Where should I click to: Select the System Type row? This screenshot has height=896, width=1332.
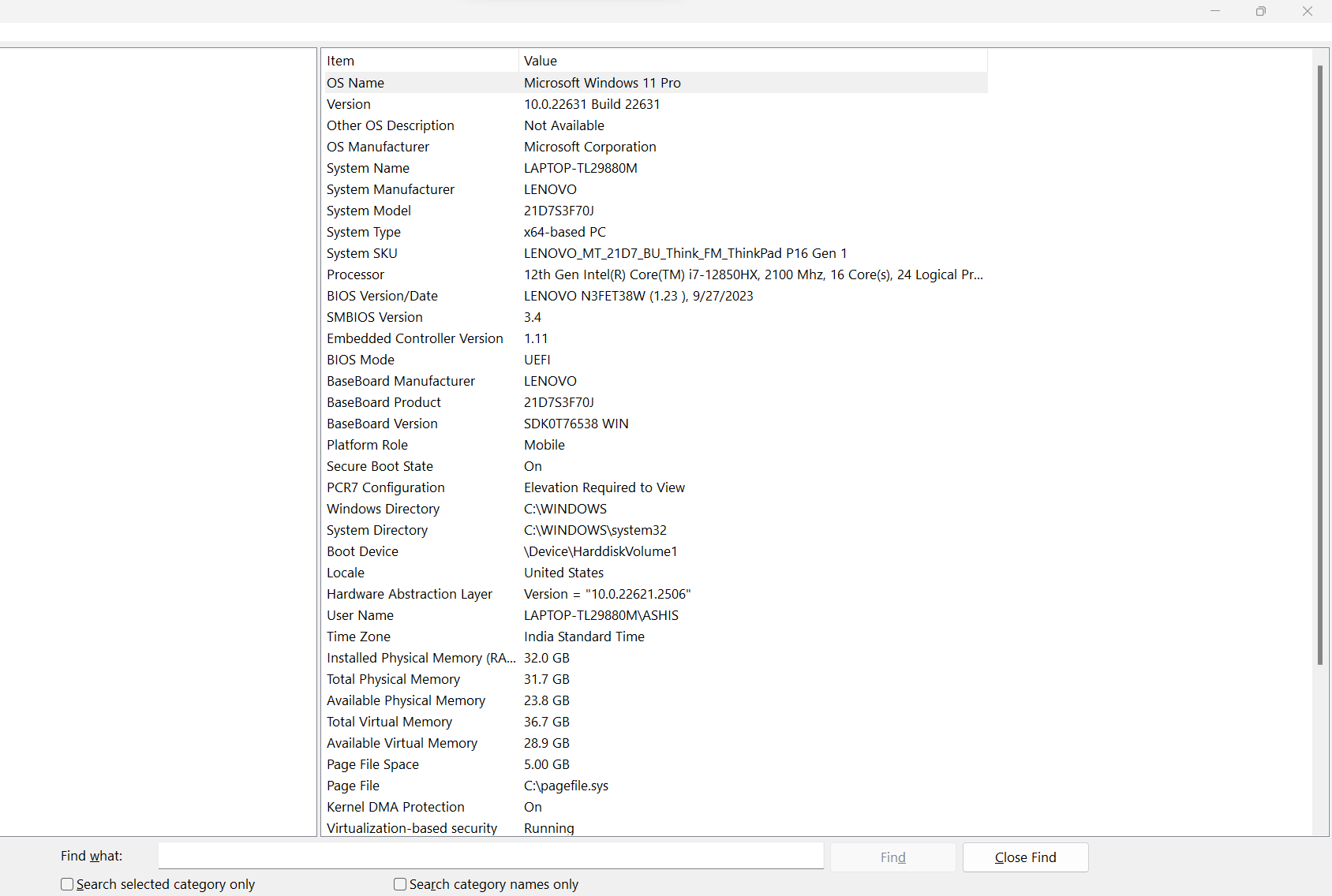point(656,232)
